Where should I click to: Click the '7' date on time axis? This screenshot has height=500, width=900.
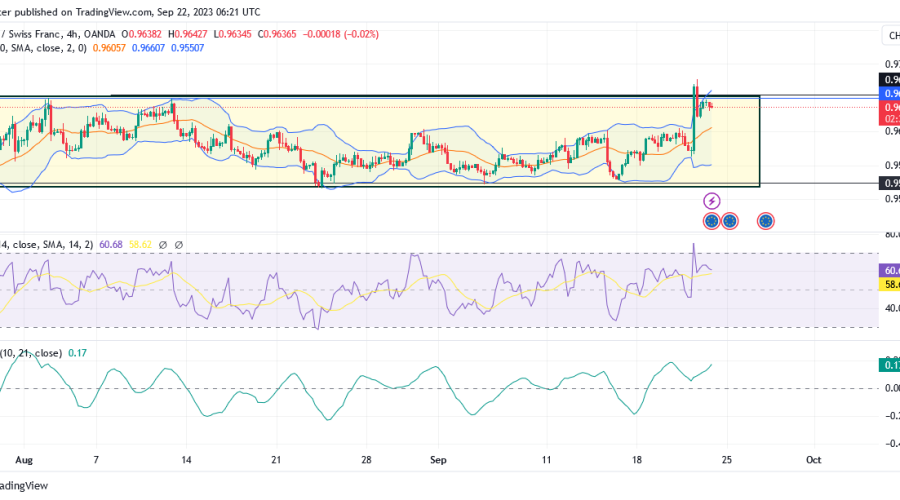pos(96,460)
